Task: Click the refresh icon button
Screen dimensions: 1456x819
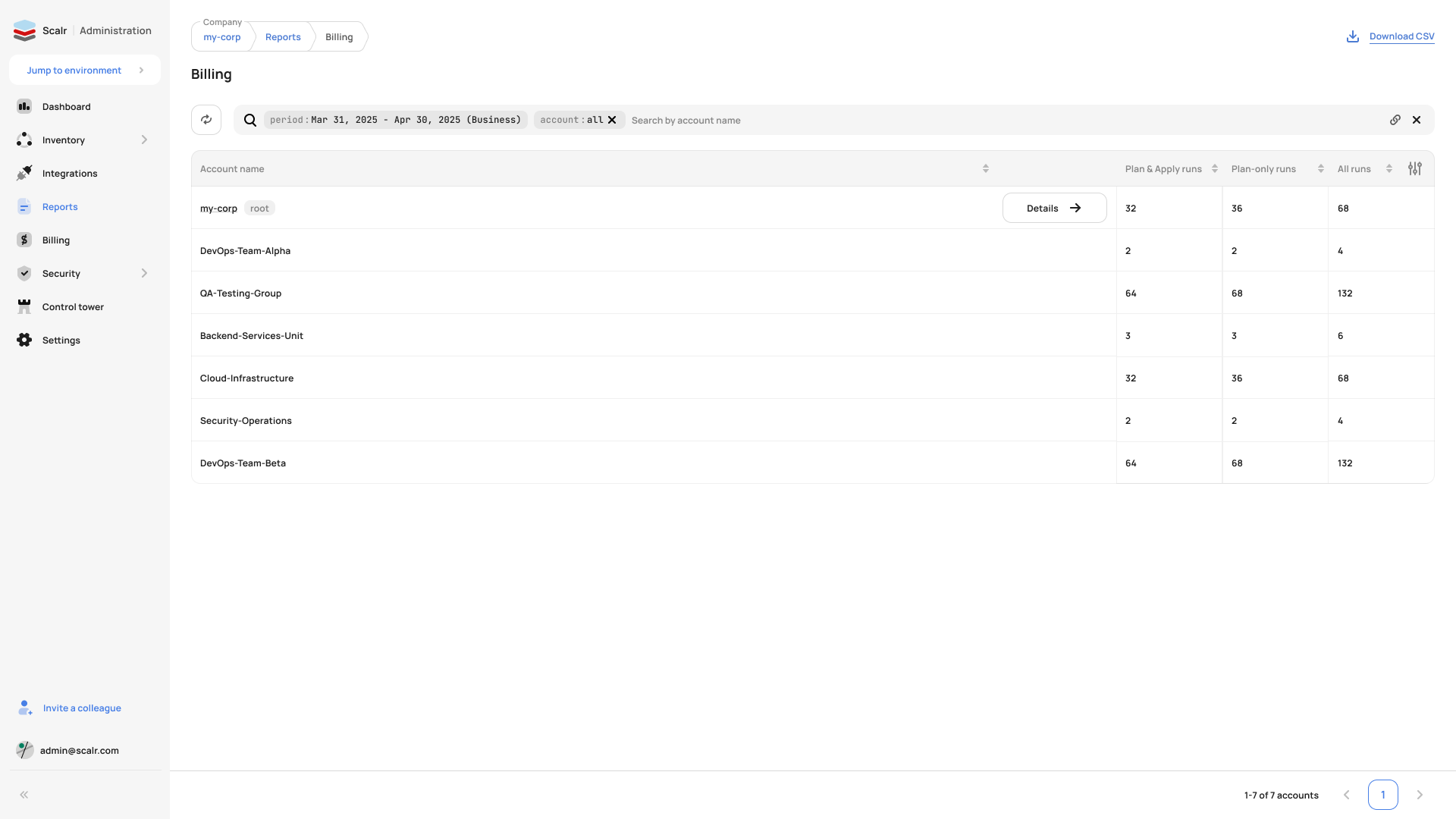Action: pos(206,120)
